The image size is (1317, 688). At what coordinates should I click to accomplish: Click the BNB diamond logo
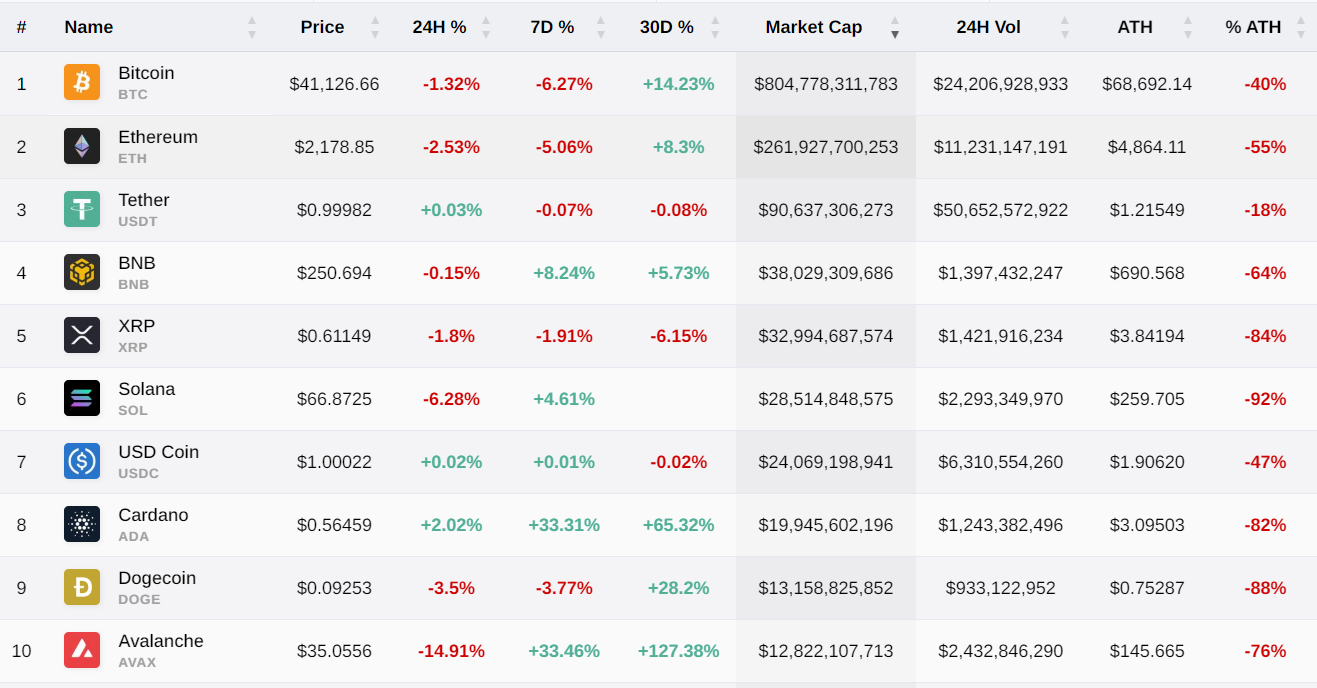click(x=82, y=273)
